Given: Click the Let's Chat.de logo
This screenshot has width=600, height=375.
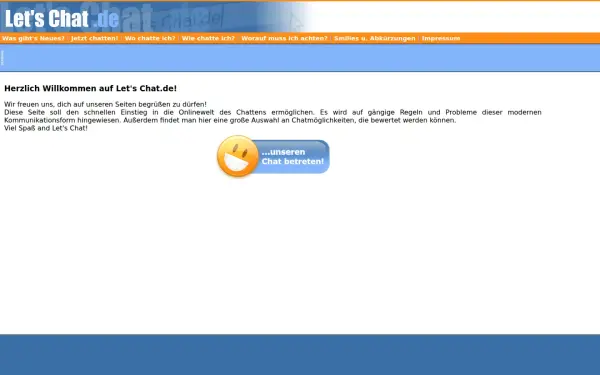Looking at the screenshot, I should (x=62, y=18).
